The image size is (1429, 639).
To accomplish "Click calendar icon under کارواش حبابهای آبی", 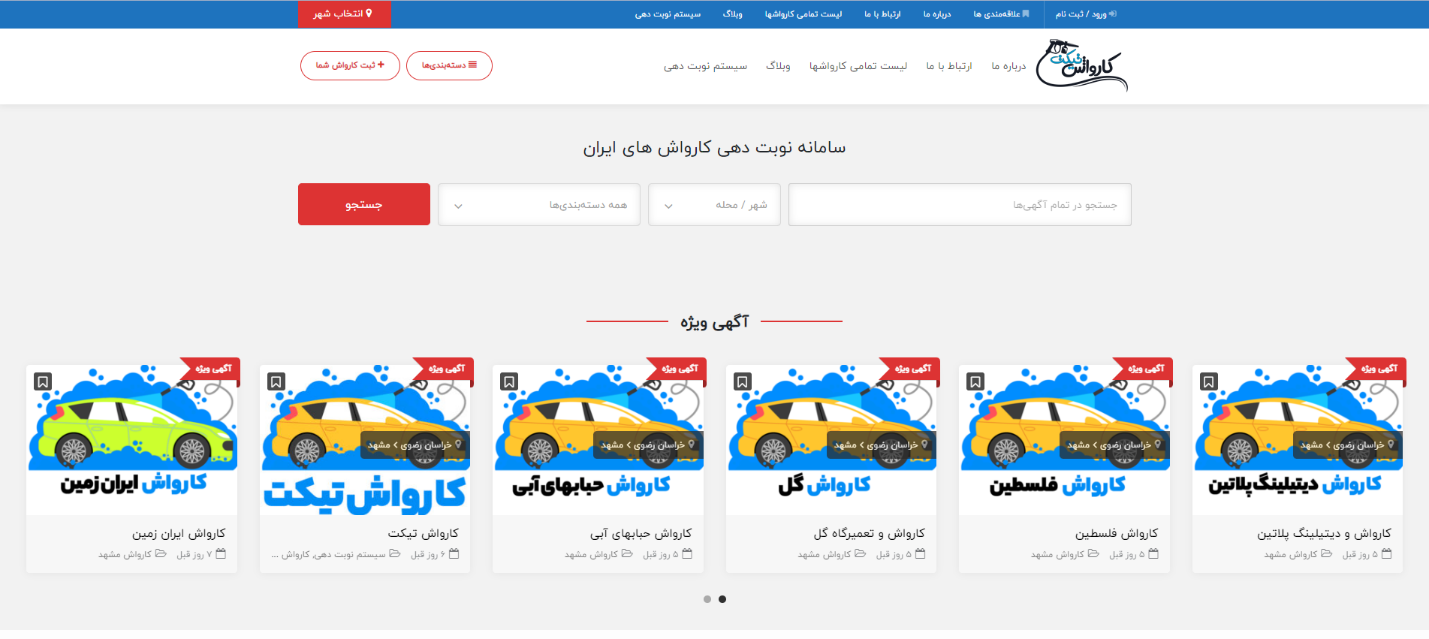I will 687,554.
